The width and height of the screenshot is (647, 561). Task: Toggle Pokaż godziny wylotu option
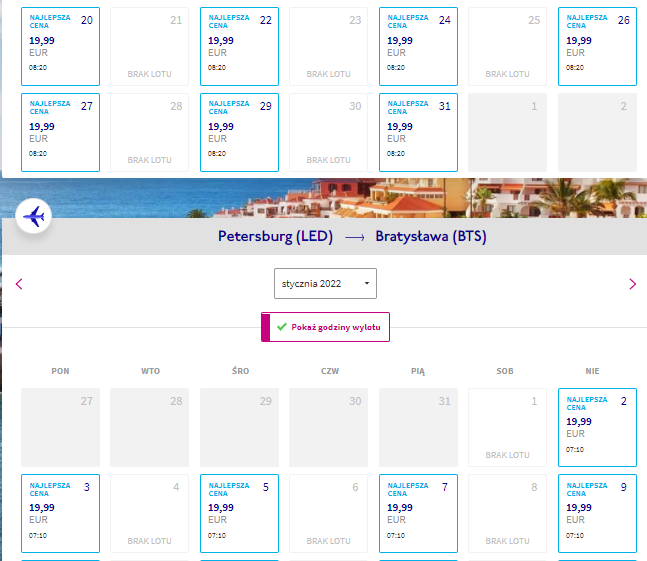point(325,327)
